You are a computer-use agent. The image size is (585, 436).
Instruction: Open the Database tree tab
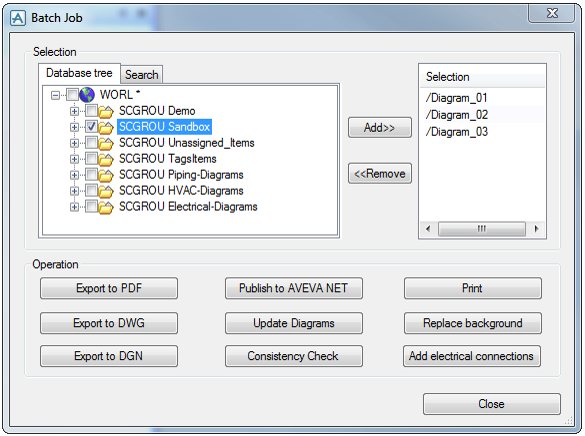(x=79, y=73)
